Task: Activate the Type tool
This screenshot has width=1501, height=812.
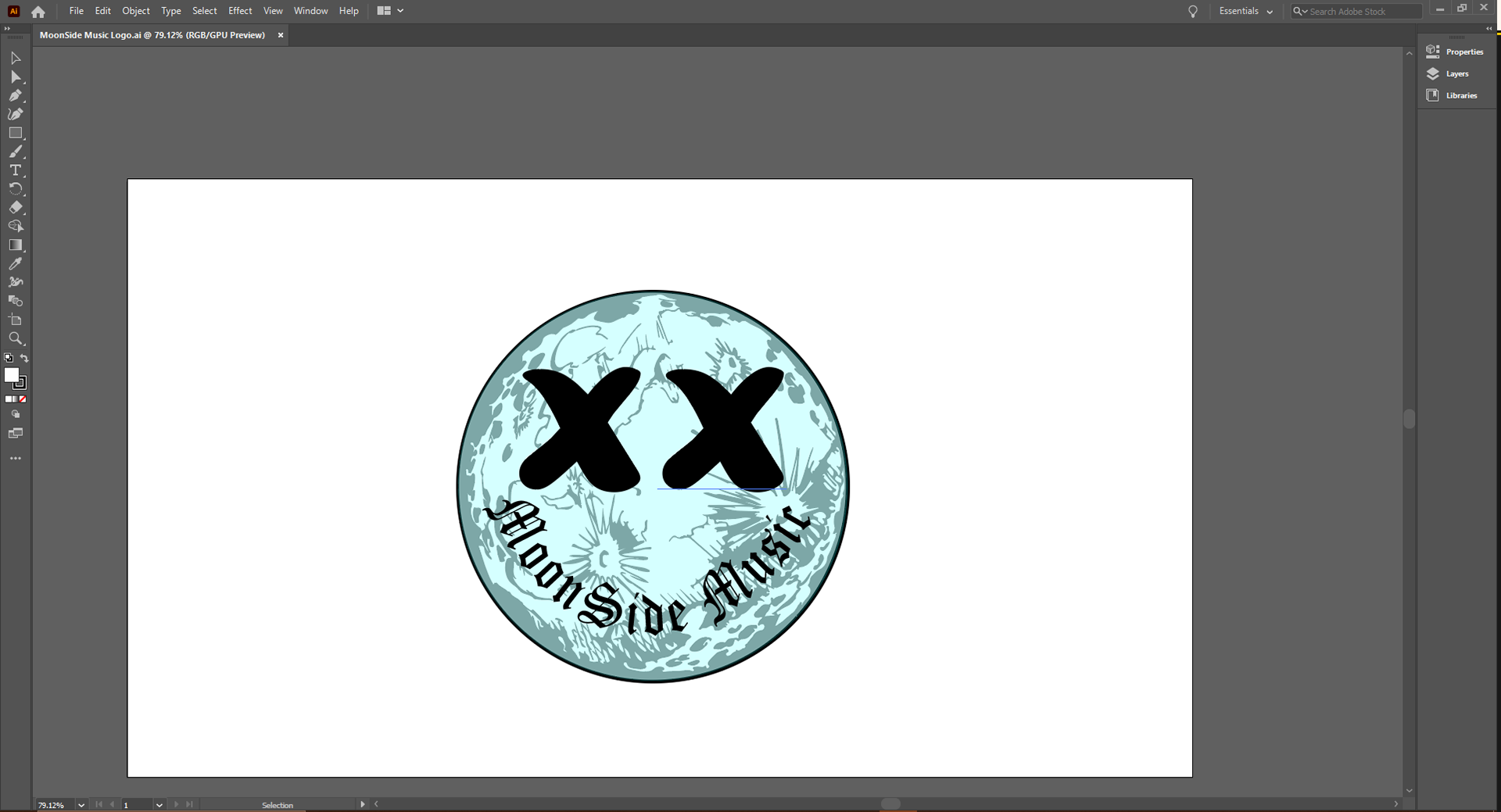Action: 15,170
